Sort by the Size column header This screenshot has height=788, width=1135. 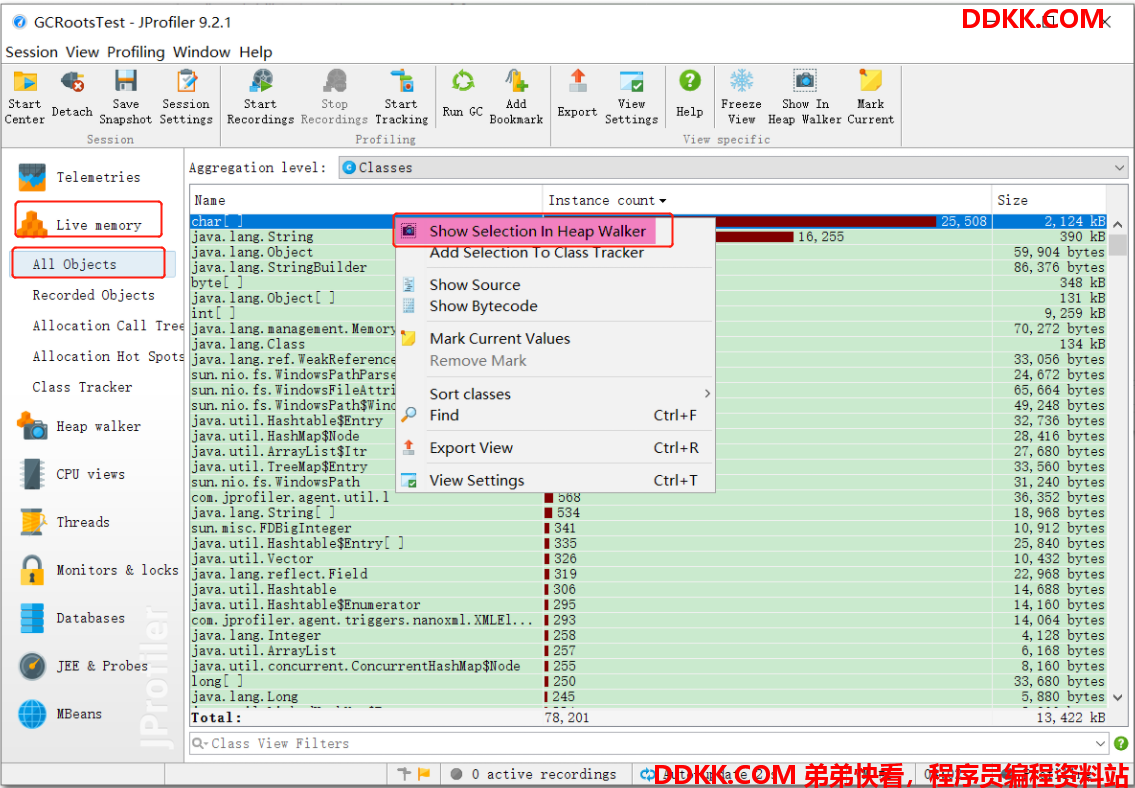[x=1049, y=200]
